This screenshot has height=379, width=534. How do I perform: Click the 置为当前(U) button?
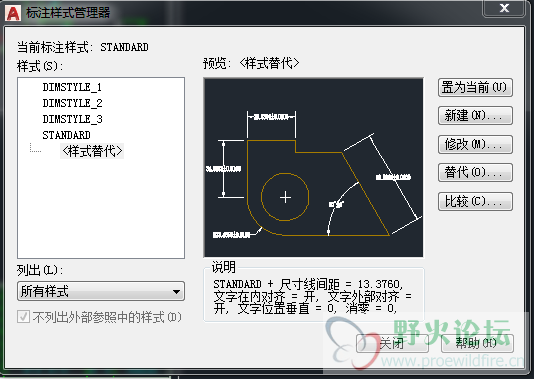pos(475,87)
